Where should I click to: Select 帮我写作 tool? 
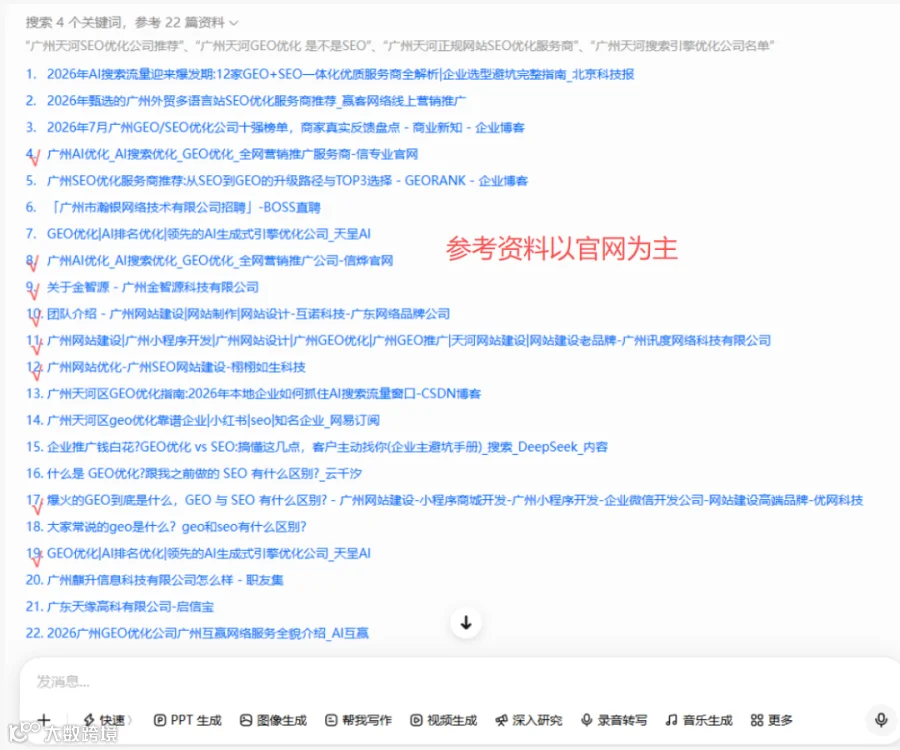(x=358, y=720)
